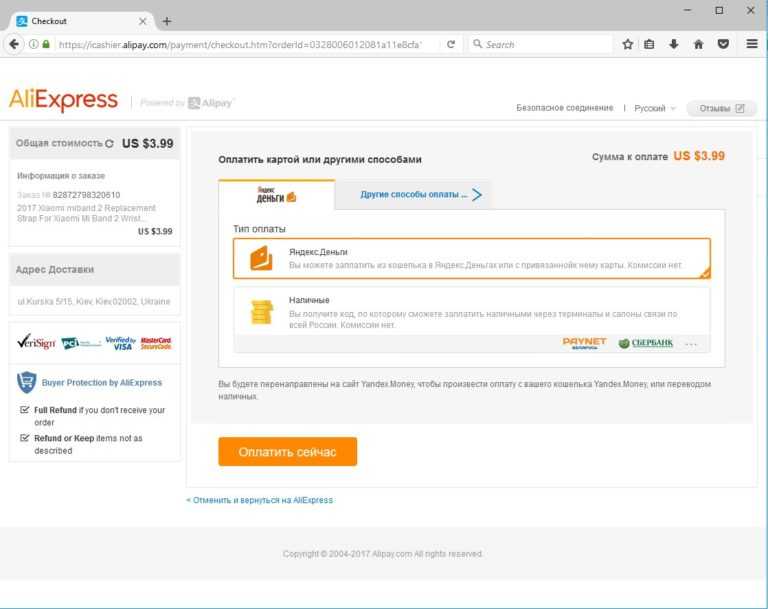The width and height of the screenshot is (768, 609).
Task: Click the green padlock security icon
Action: point(46,44)
